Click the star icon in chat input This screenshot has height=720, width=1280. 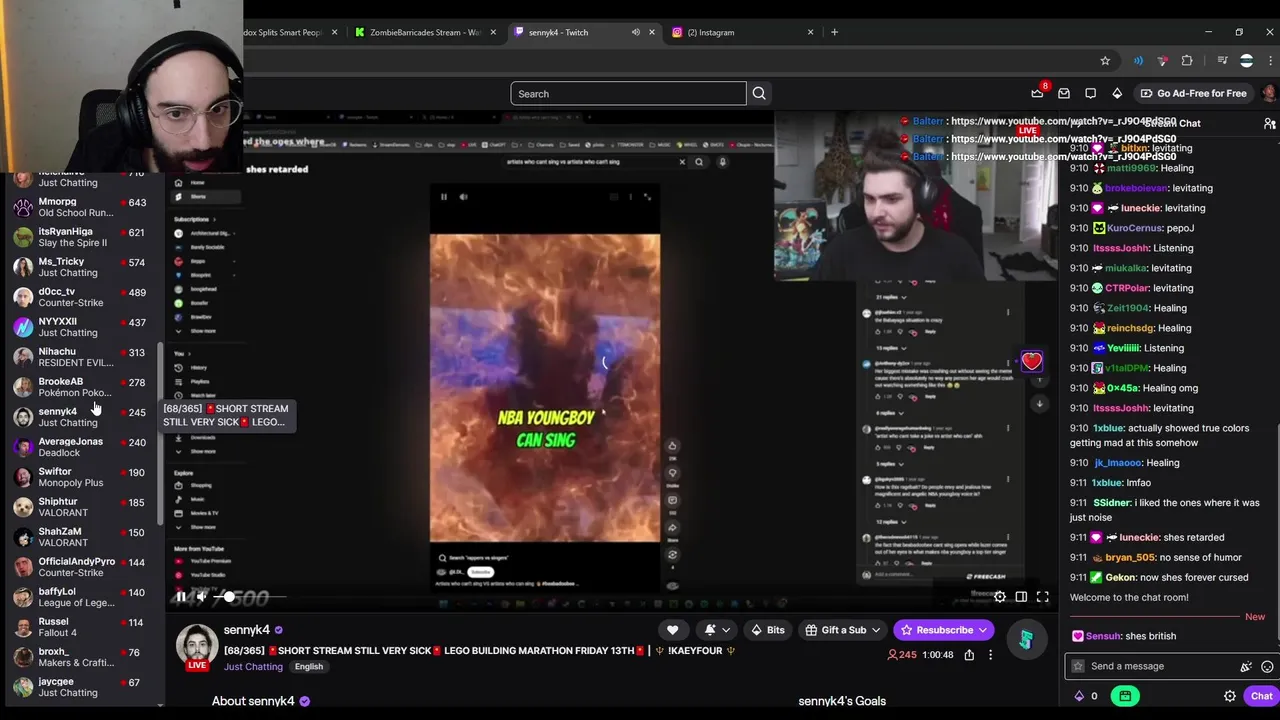click(x=1078, y=666)
